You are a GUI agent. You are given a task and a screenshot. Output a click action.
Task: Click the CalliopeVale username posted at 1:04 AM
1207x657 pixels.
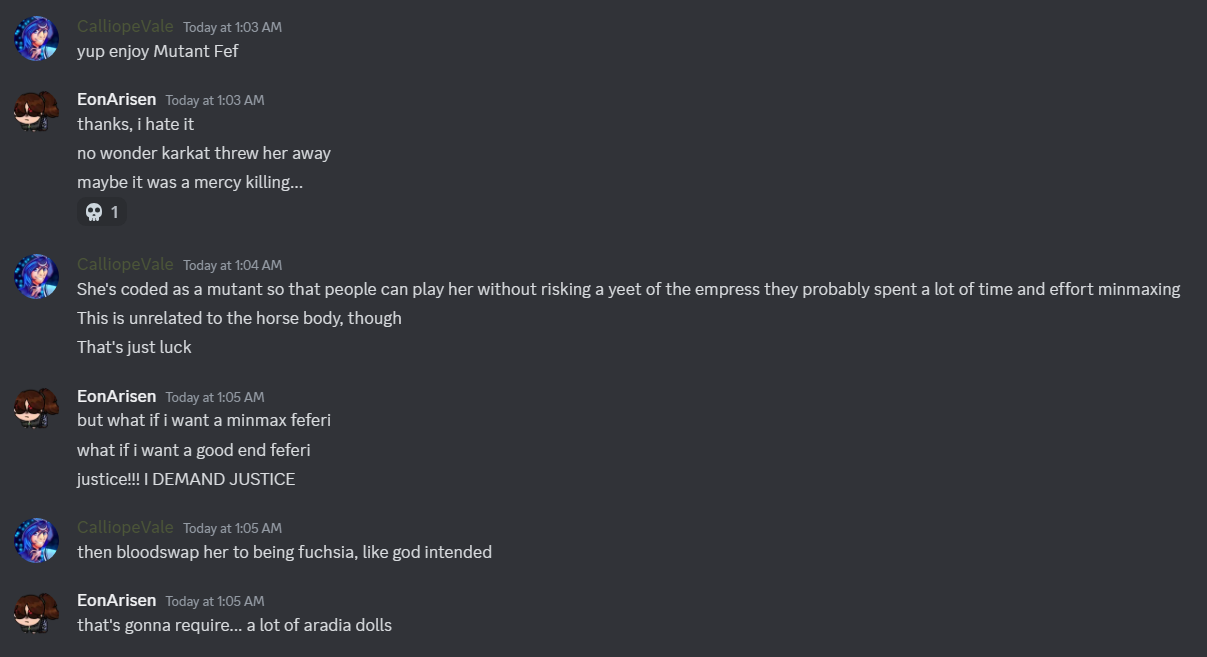125,264
